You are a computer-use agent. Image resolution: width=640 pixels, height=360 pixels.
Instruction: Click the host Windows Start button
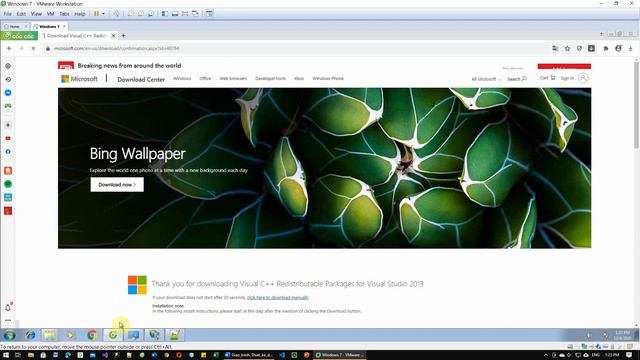(5, 355)
